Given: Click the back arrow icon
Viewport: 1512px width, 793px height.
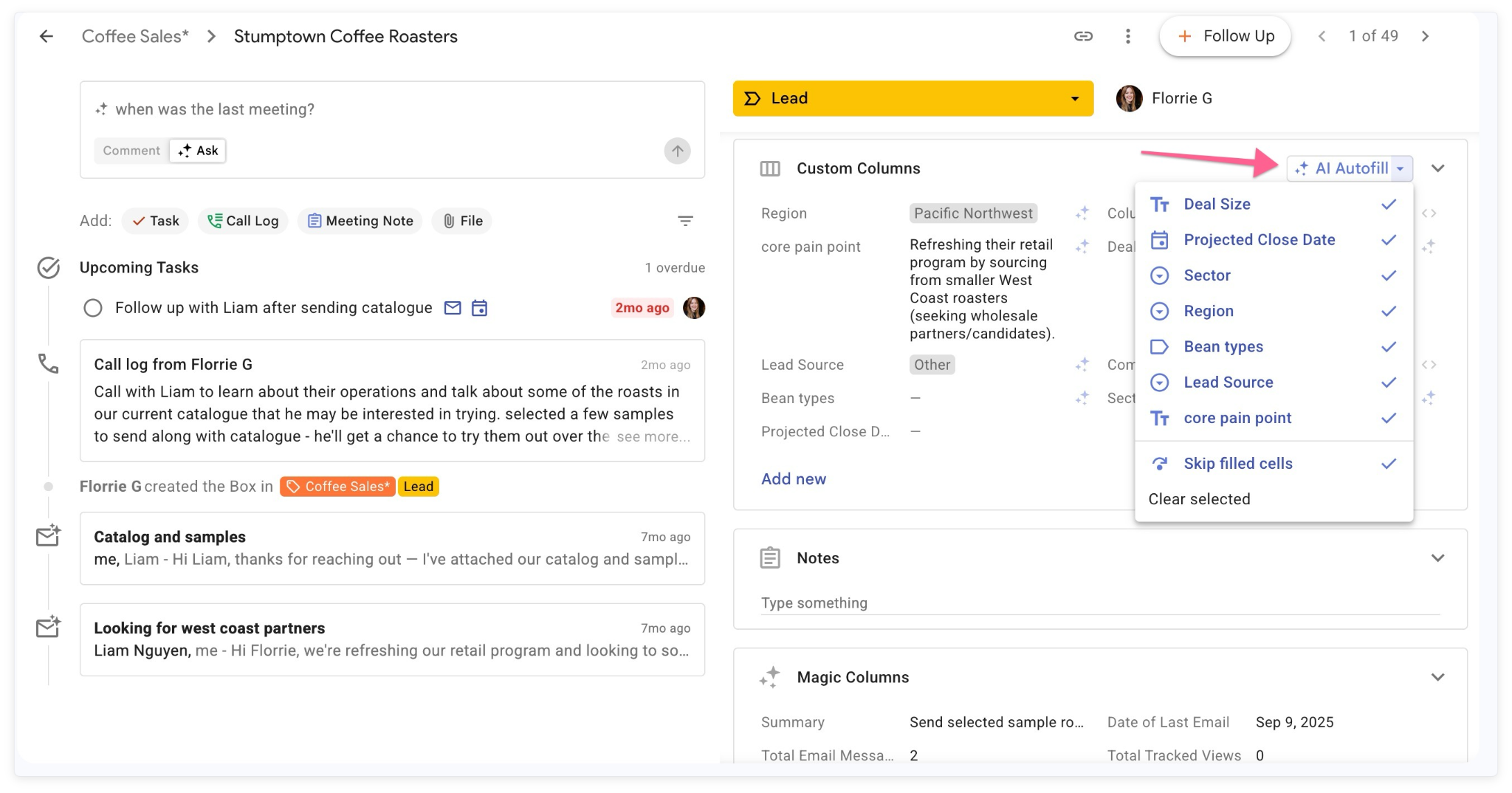Looking at the screenshot, I should tap(47, 36).
